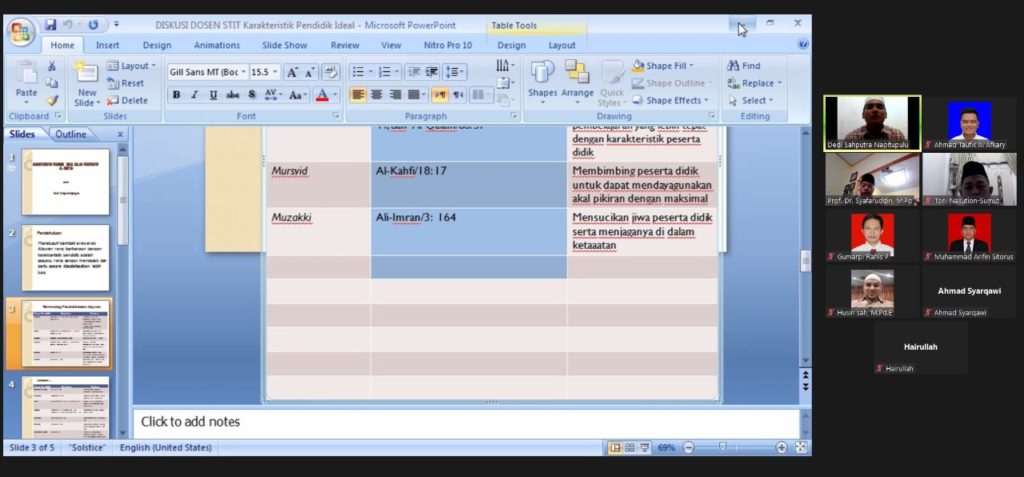Open Font dialog launcher
Image resolution: width=1024 pixels, height=477 pixels.
[336, 116]
